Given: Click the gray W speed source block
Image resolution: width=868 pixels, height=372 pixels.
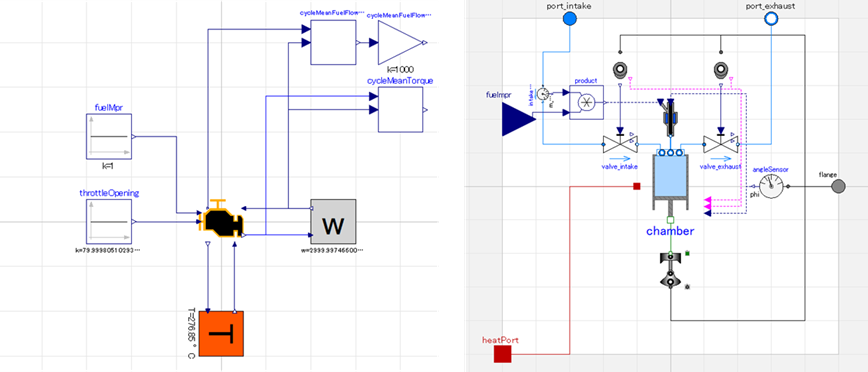Looking at the screenshot, I should (x=333, y=221).
